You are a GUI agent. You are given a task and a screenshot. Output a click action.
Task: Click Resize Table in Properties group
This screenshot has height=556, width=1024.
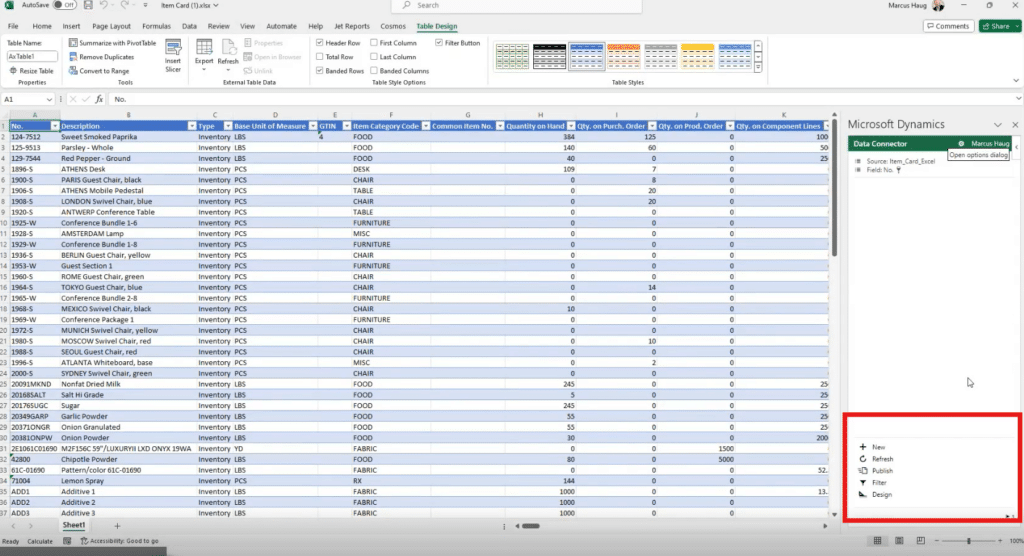pyautogui.click(x=31, y=71)
